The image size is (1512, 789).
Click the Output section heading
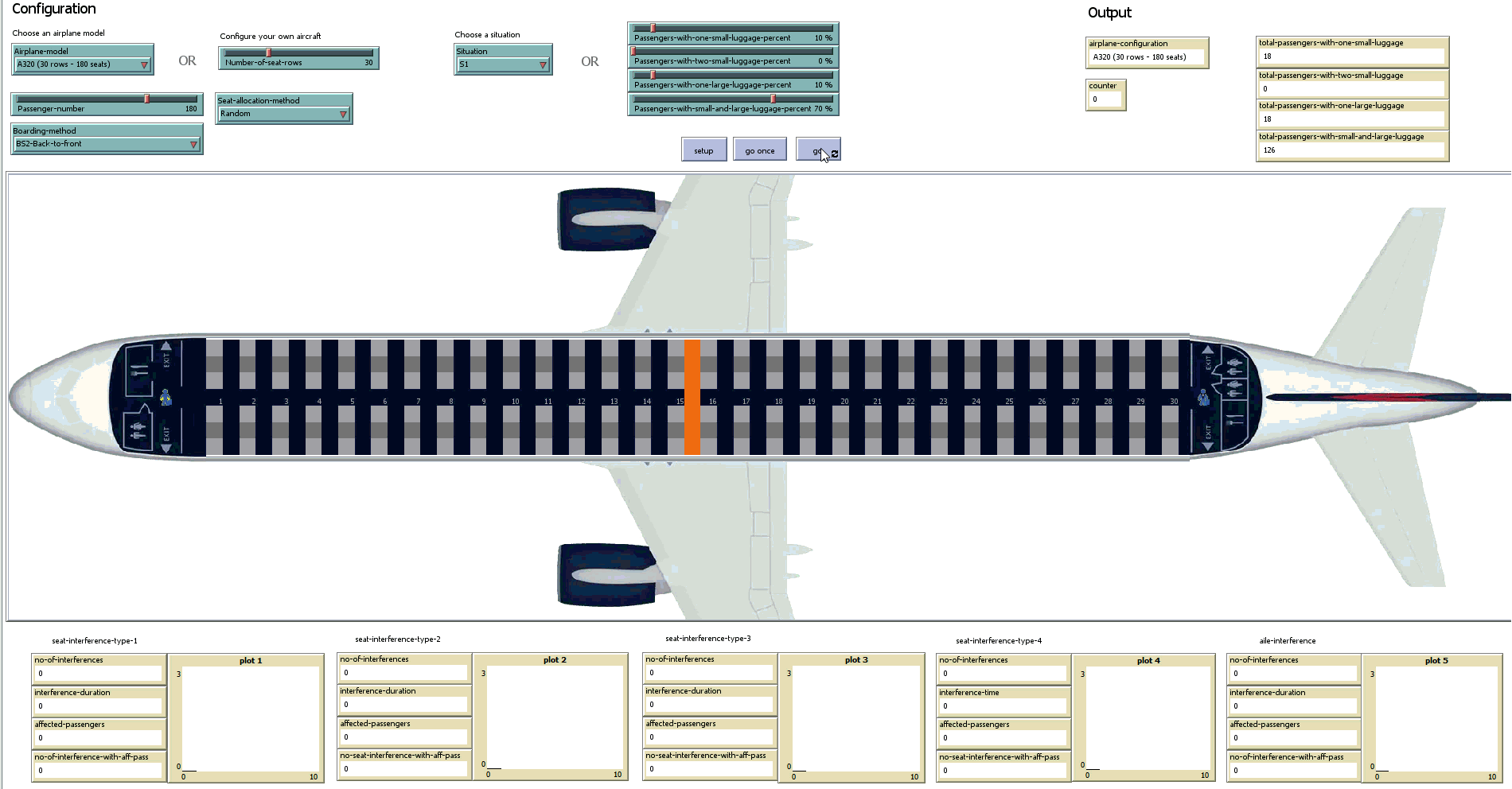(1109, 13)
